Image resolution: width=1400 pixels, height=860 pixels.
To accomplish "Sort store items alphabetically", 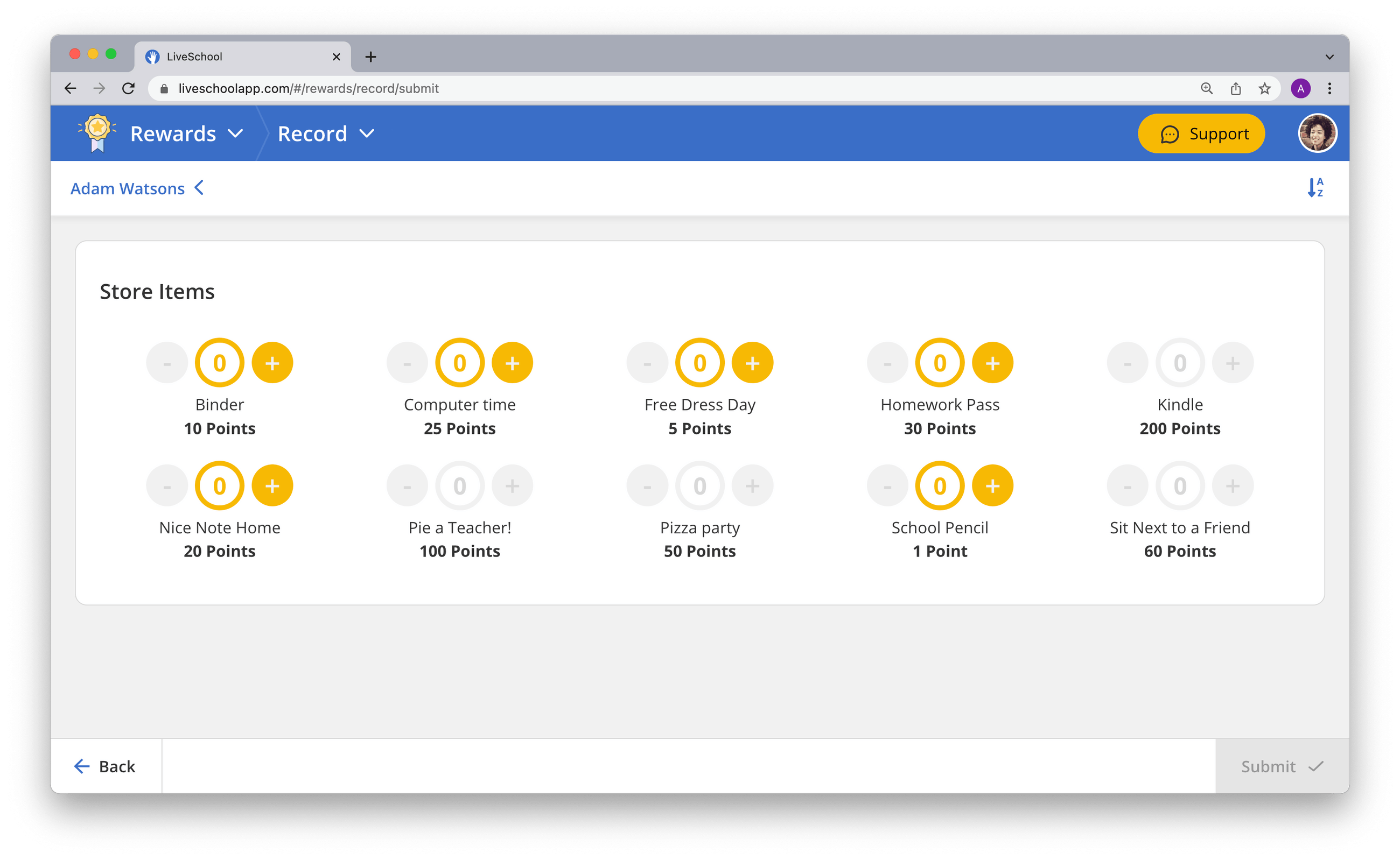I will tap(1315, 188).
